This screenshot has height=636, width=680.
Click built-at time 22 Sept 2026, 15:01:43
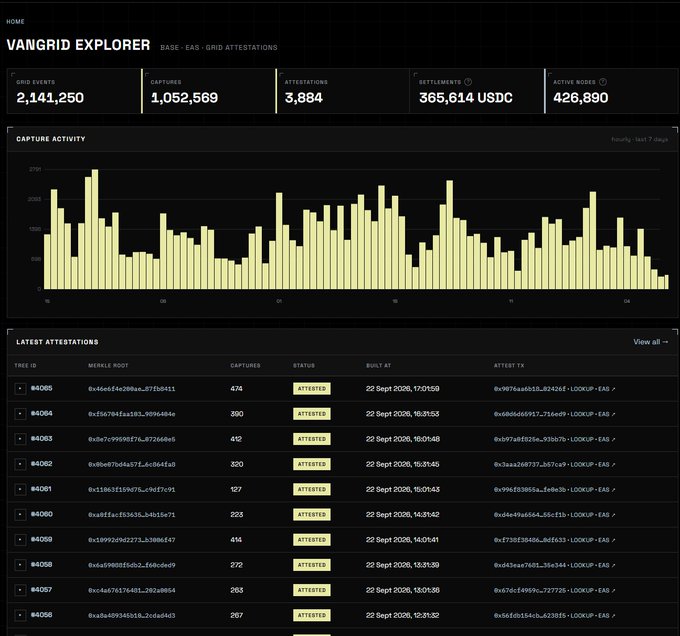tap(402, 489)
